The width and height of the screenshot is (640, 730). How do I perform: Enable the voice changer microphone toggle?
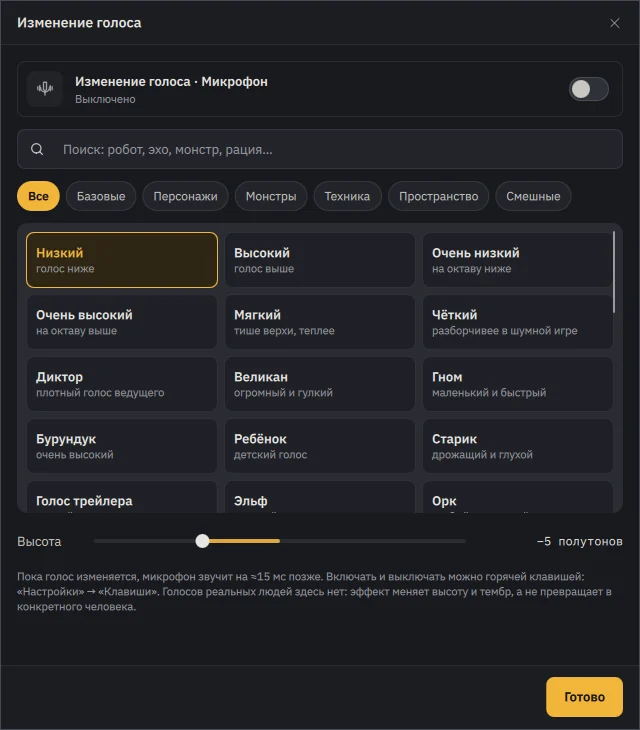(x=588, y=89)
